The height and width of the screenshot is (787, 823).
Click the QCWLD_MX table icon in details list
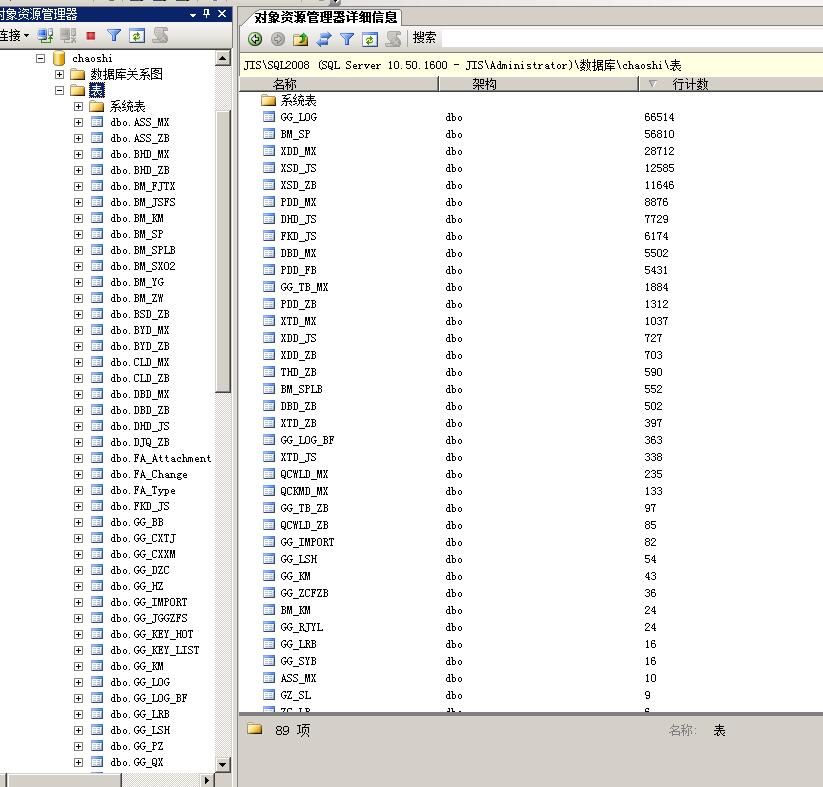269,474
